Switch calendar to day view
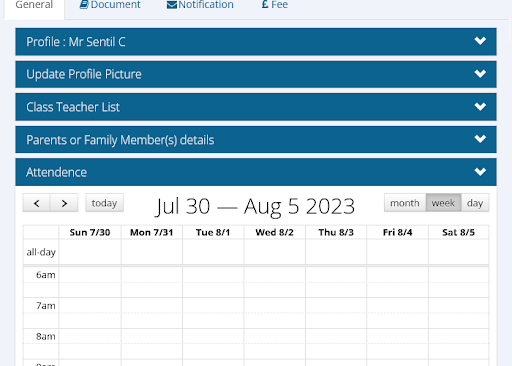This screenshot has height=366, width=512. tap(475, 203)
